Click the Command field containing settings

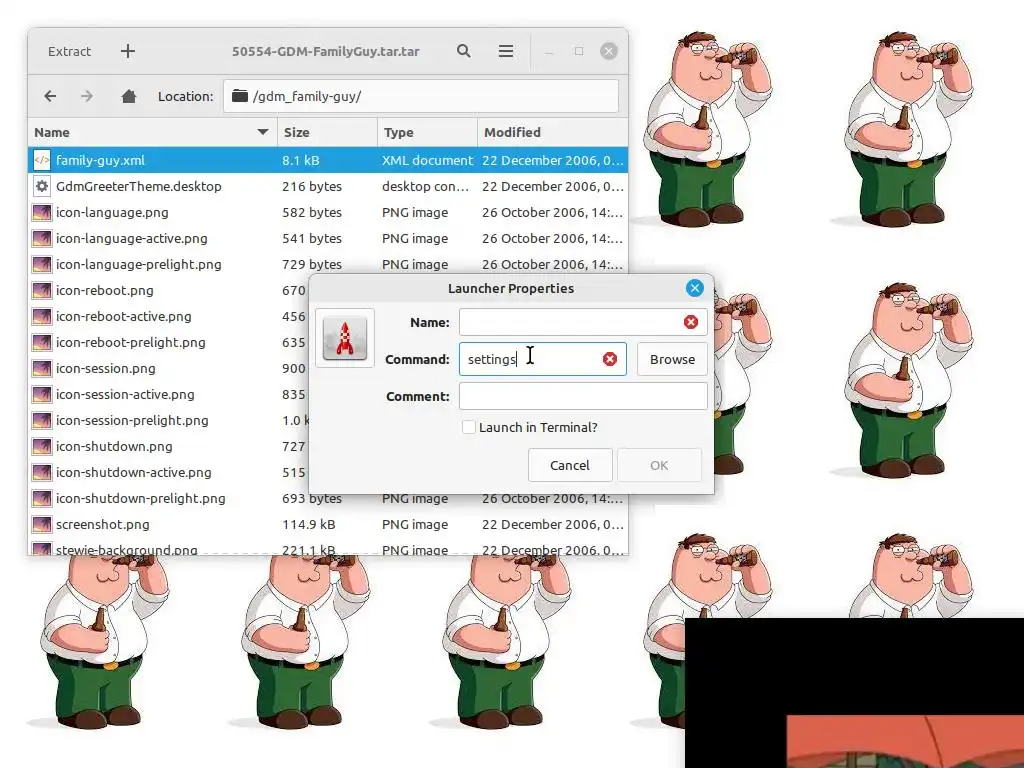coord(543,359)
